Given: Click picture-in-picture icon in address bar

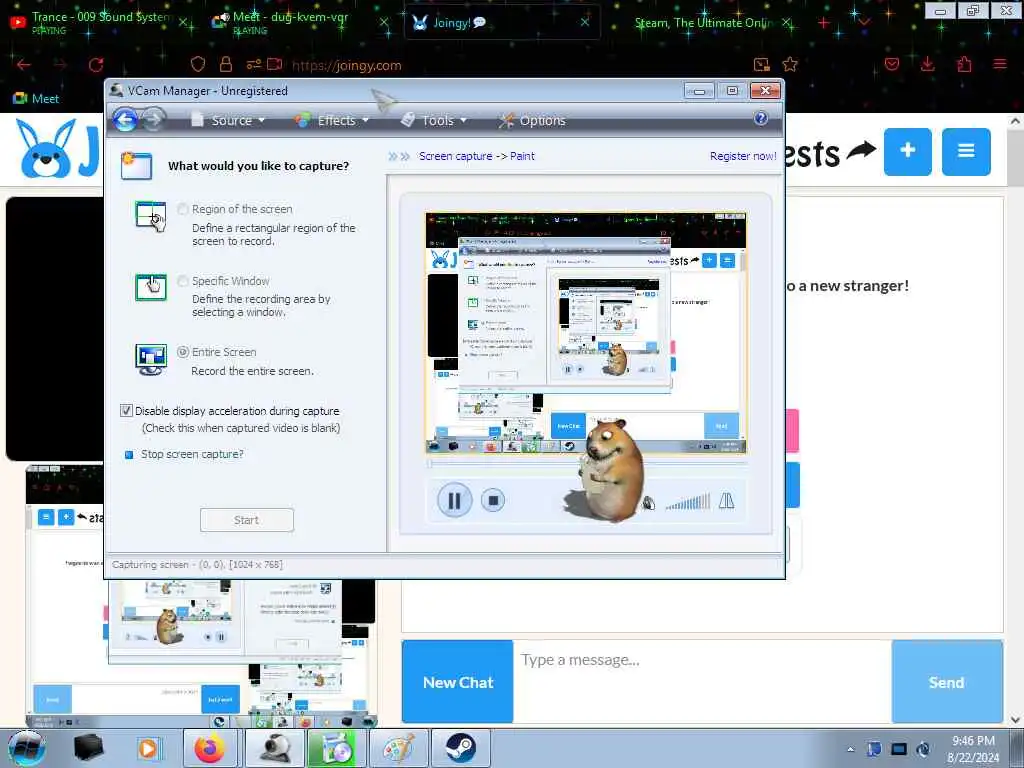Looking at the screenshot, I should click(x=761, y=64).
